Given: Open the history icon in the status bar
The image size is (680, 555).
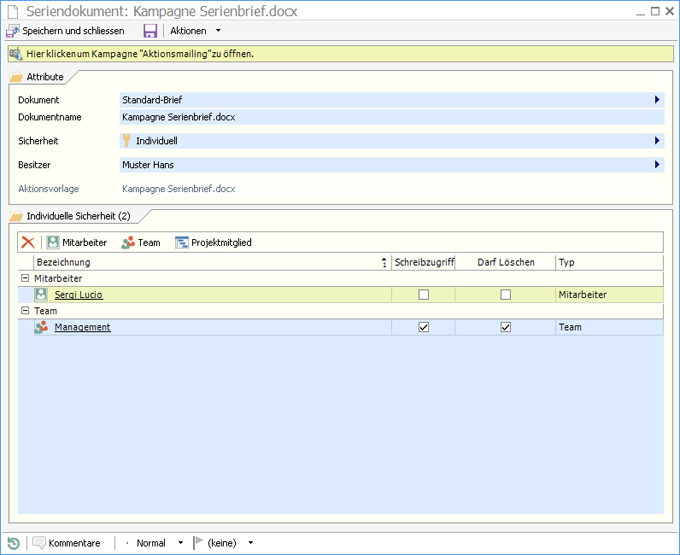Looking at the screenshot, I should pyautogui.click(x=14, y=543).
